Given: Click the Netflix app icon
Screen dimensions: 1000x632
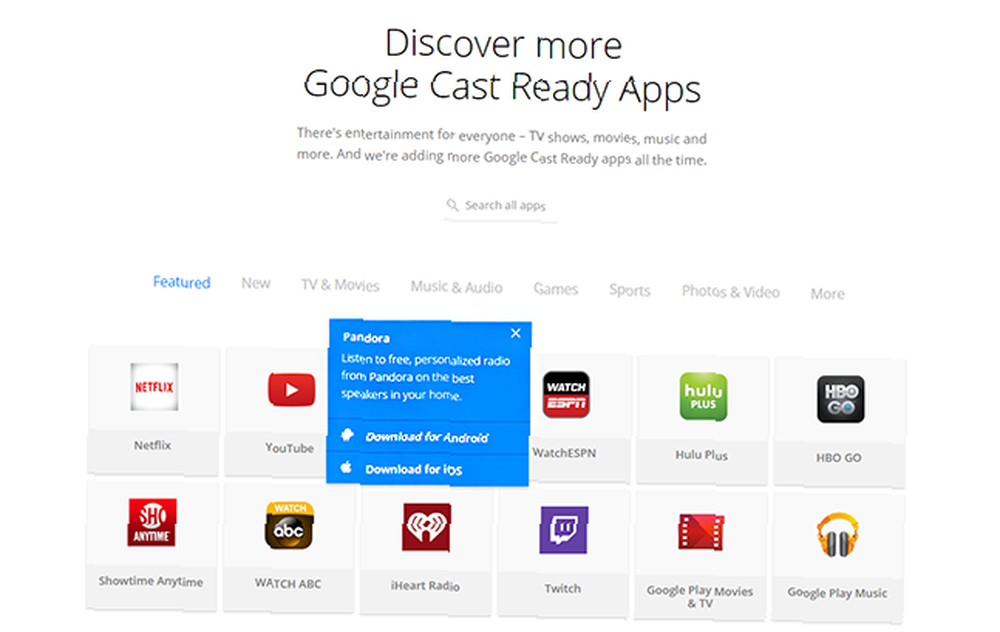Looking at the screenshot, I should [x=154, y=387].
